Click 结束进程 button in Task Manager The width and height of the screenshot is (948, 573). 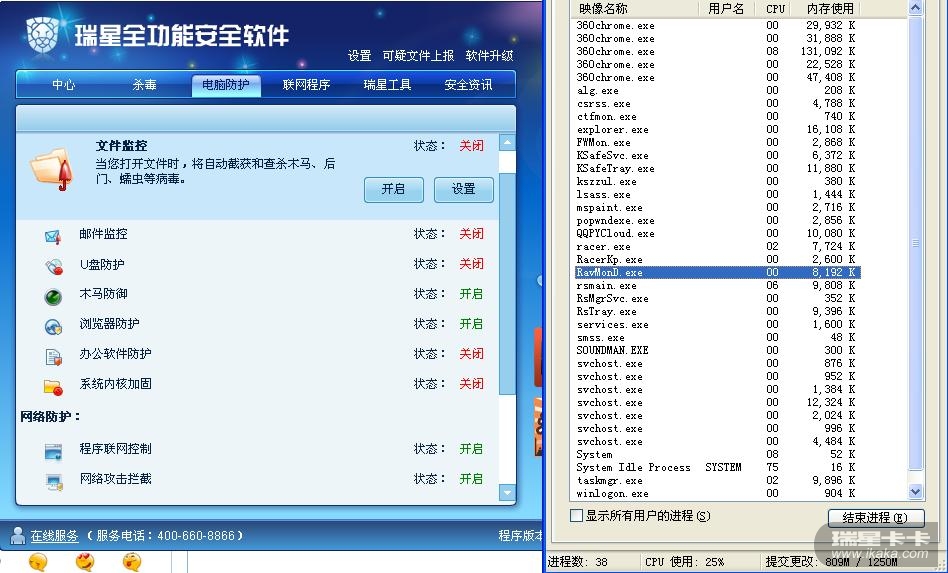(x=875, y=518)
